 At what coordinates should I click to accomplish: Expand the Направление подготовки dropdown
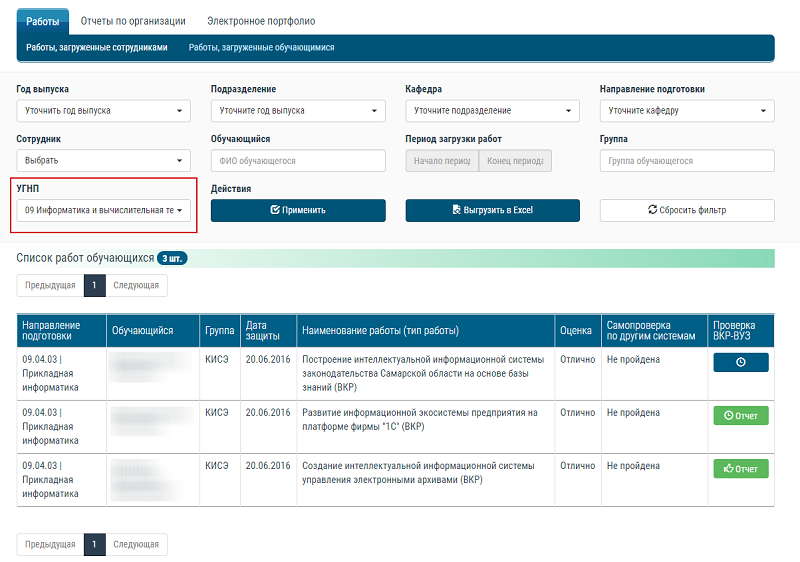[x=687, y=111]
